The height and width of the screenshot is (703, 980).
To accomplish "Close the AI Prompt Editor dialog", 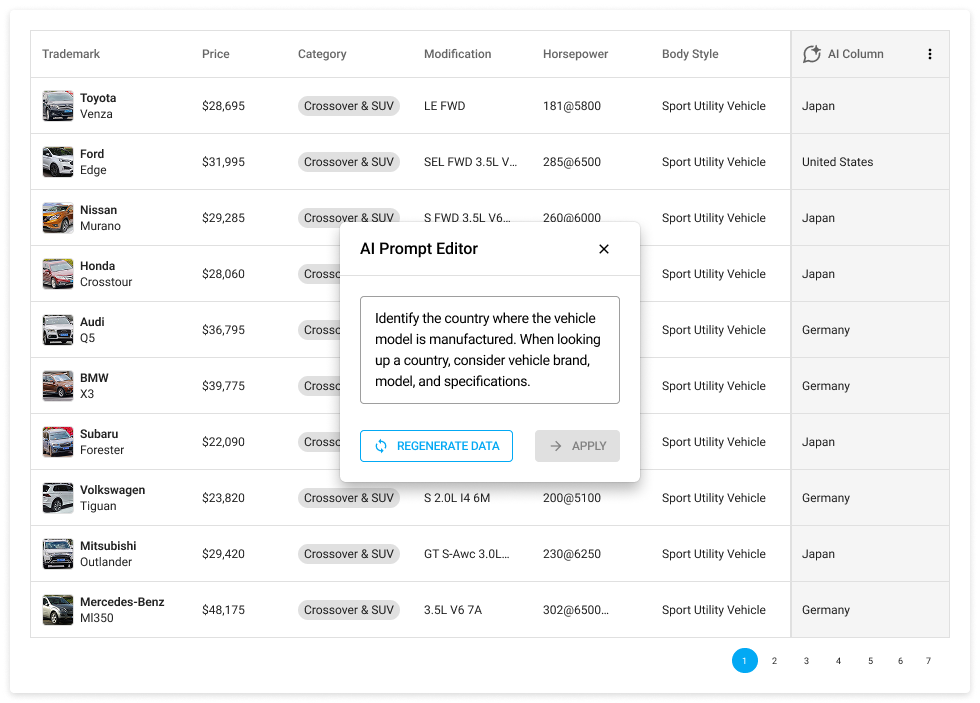I will coord(603,249).
